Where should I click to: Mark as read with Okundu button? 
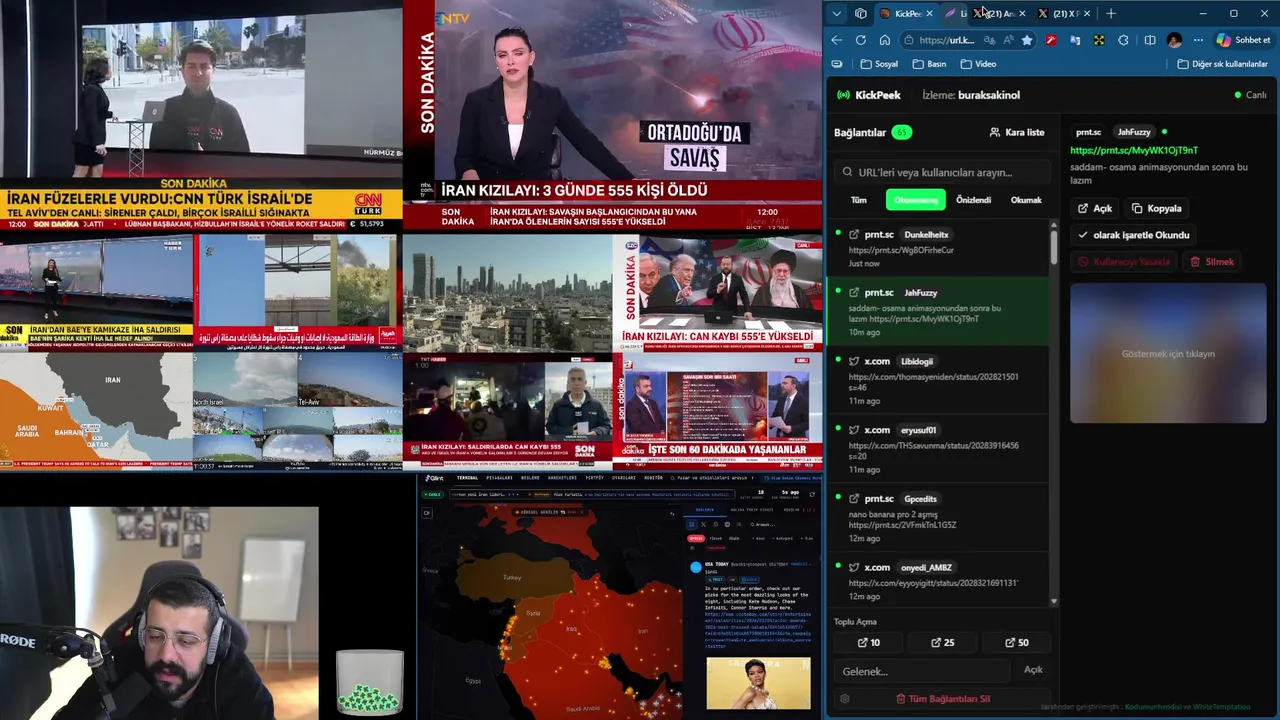click(1134, 235)
